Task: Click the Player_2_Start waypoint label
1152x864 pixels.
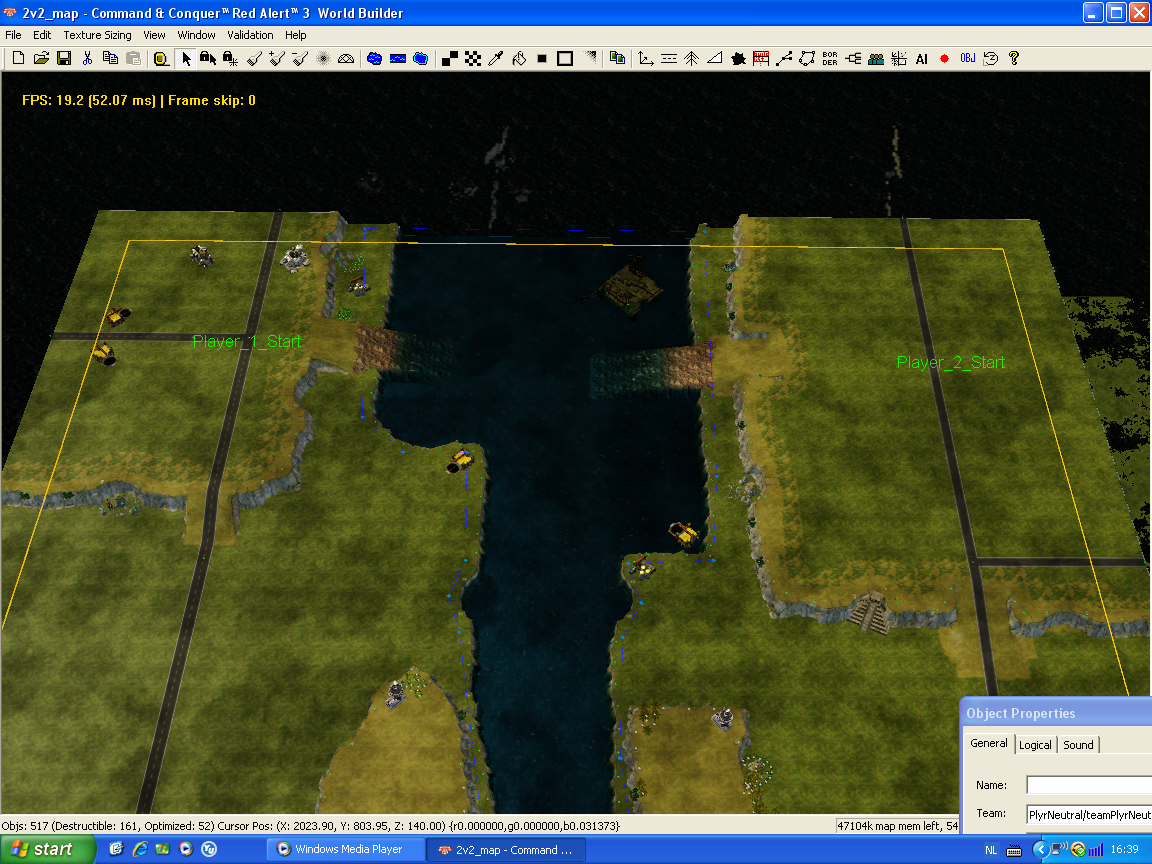Action: pyautogui.click(x=951, y=362)
